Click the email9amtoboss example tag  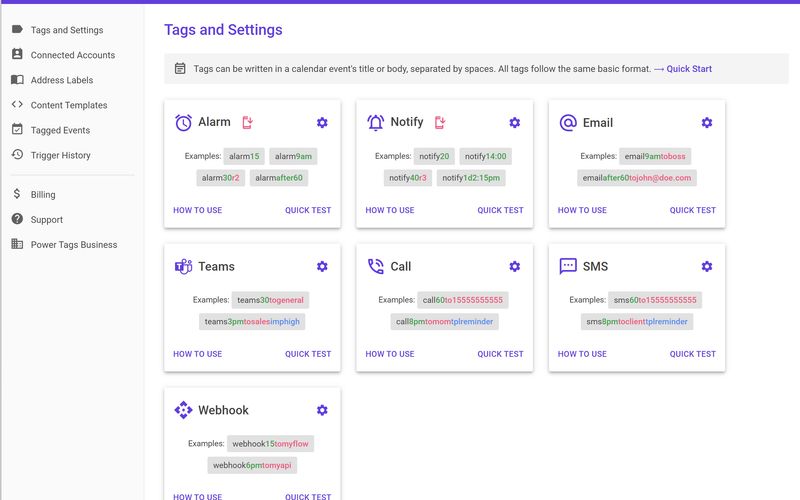pyautogui.click(x=655, y=156)
